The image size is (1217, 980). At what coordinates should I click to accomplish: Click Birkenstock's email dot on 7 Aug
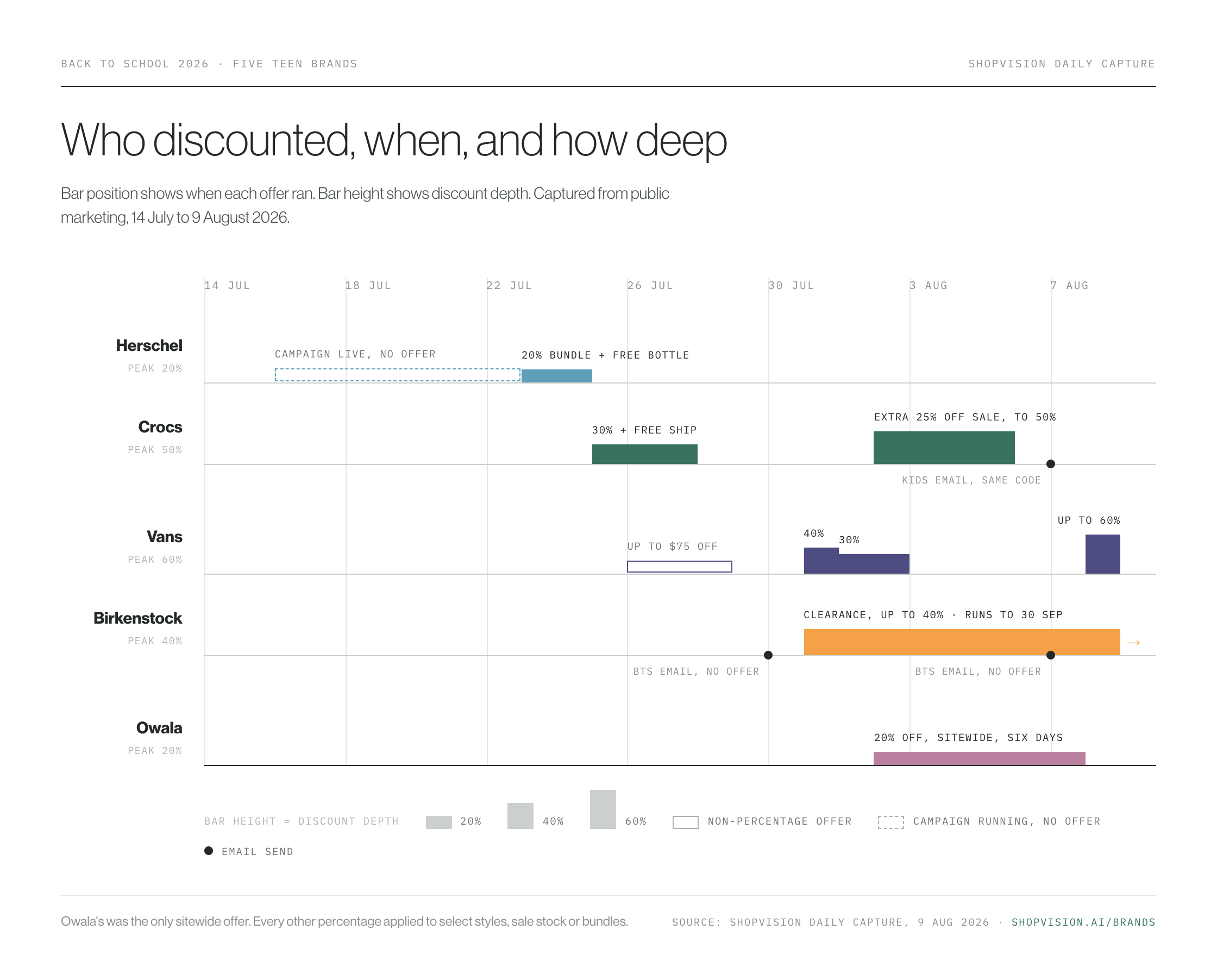coord(1051,655)
